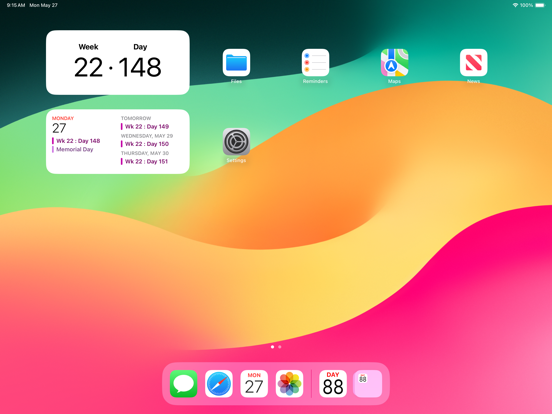Open Calendar app in the dock
The width and height of the screenshot is (552, 414).
pyautogui.click(x=254, y=384)
